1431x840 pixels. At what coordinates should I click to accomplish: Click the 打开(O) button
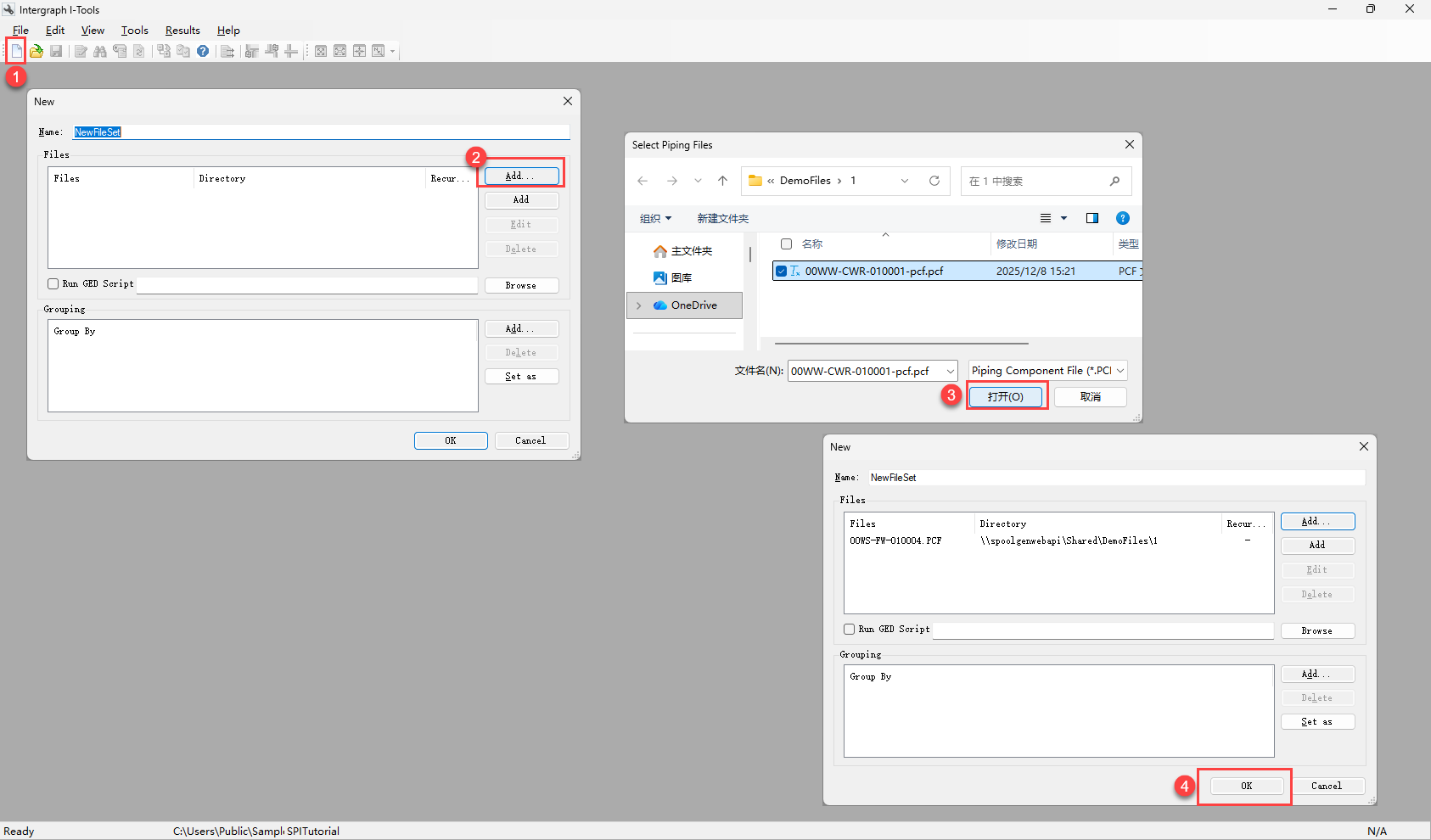click(x=1006, y=396)
